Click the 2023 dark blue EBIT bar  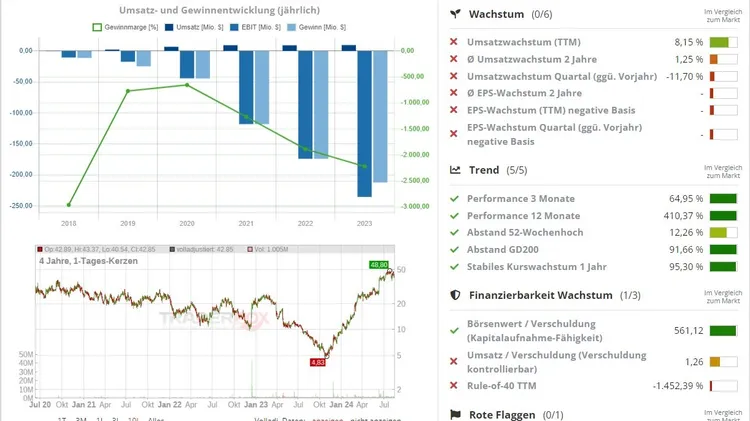pyautogui.click(x=364, y=123)
